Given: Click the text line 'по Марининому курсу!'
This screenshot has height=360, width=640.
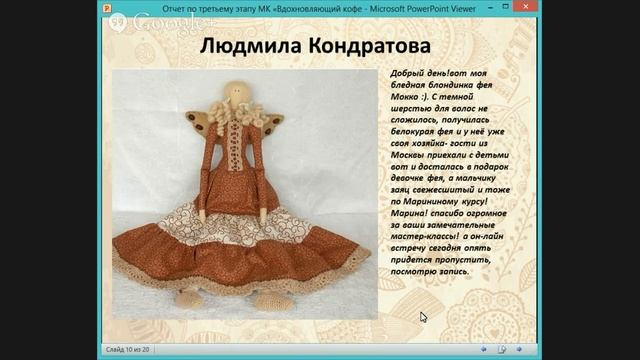Looking at the screenshot, I should [439, 202].
